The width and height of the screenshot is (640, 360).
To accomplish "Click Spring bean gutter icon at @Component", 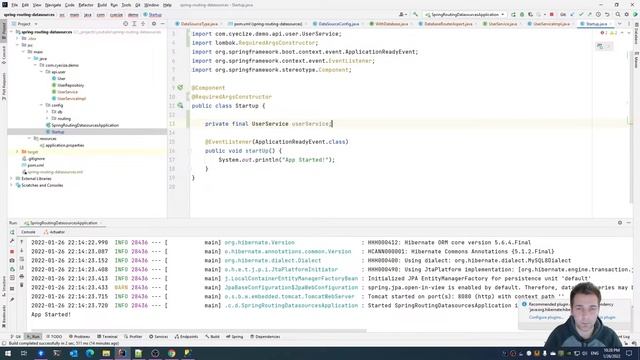I will point(180,88).
